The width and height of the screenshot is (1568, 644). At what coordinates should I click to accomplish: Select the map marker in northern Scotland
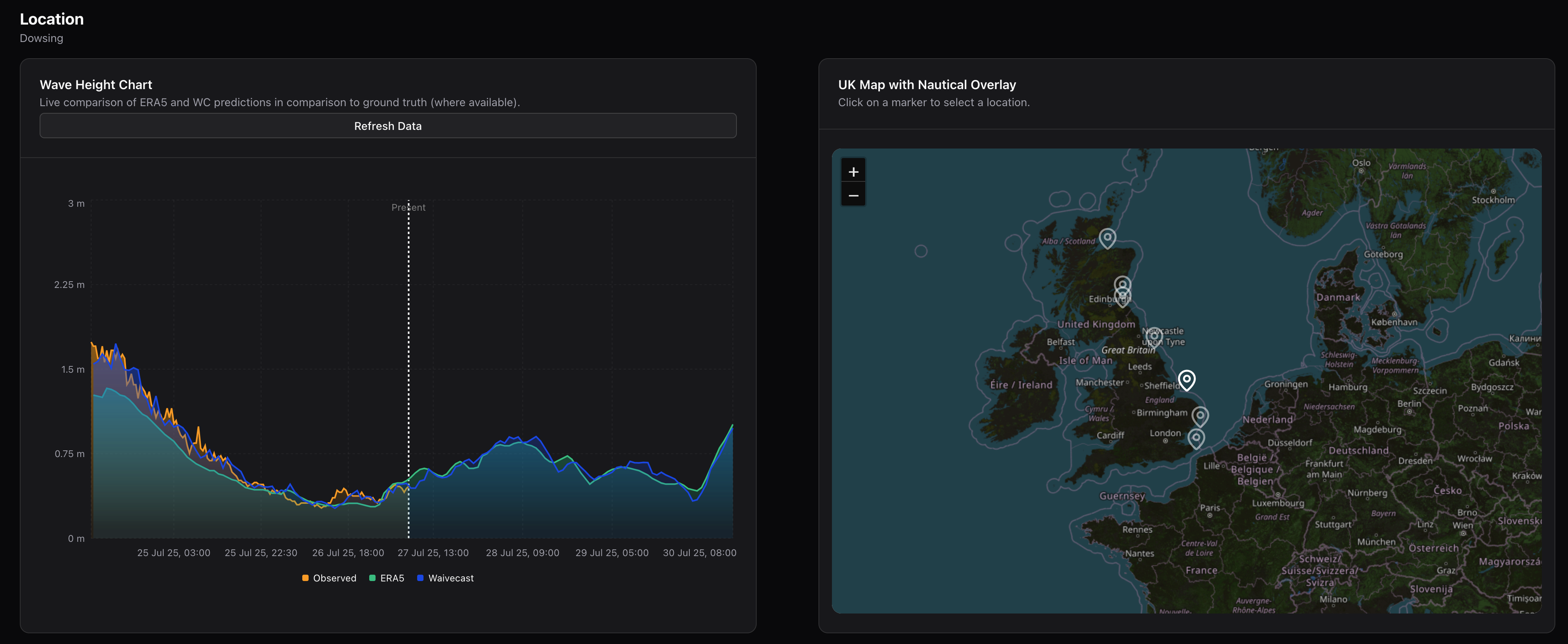1107,237
